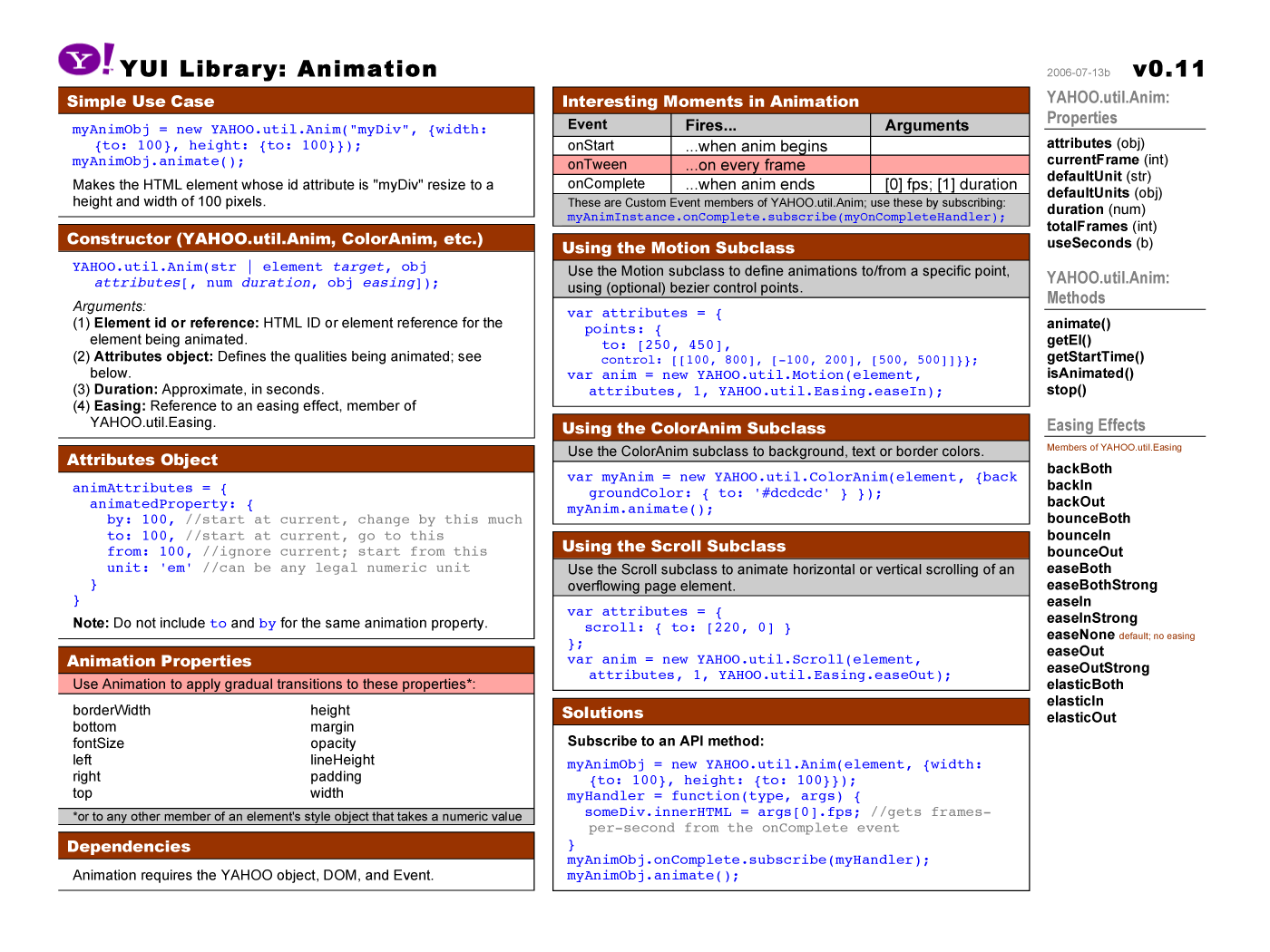Screen dimensions: 1270x952
Task: Click the pink Animation Properties description bar
Action: 296,685
